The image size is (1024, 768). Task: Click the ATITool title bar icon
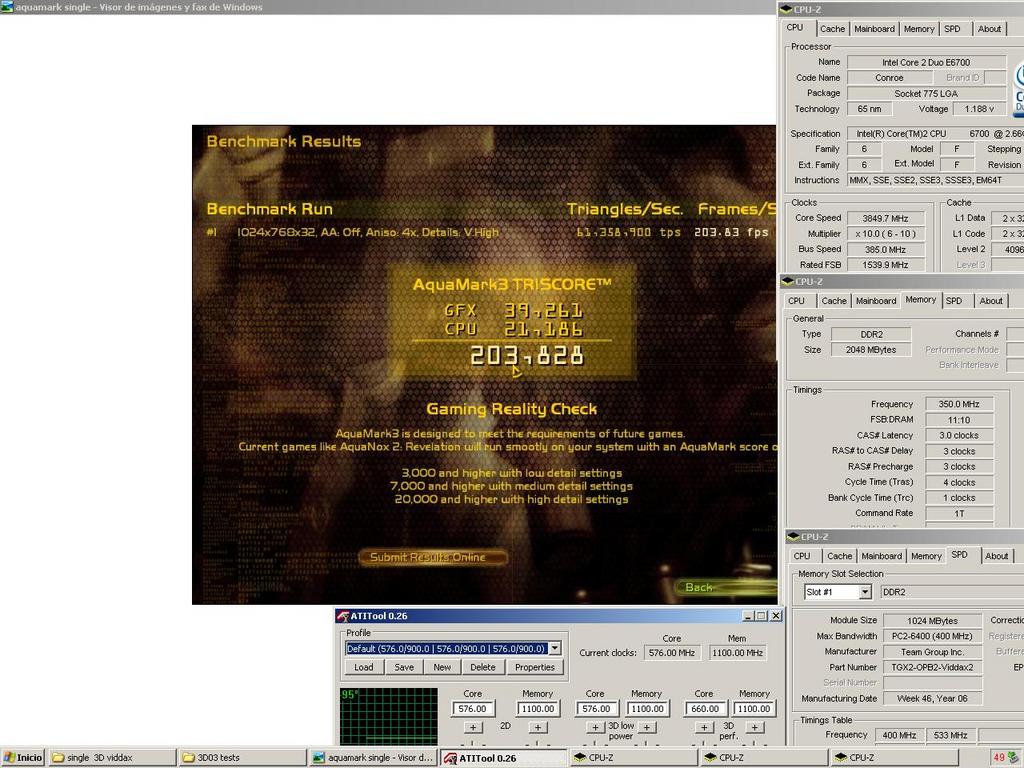(343, 616)
